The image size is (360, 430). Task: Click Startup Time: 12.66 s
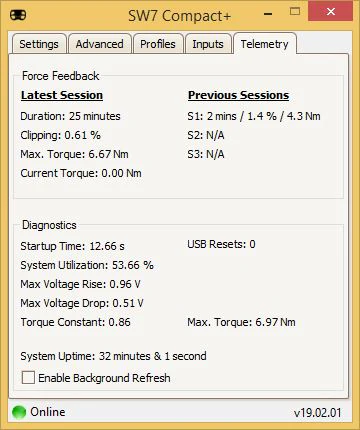coord(72,246)
